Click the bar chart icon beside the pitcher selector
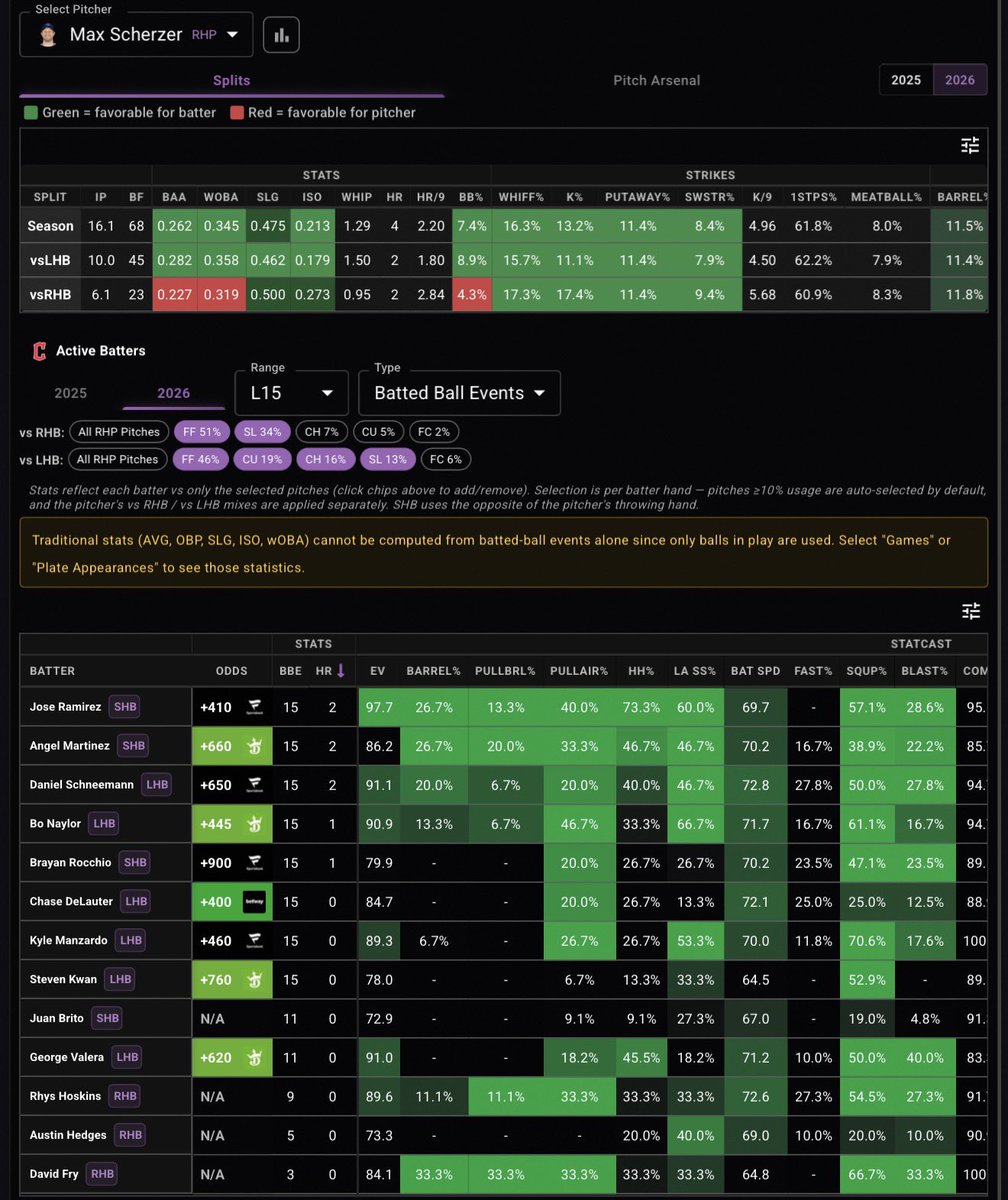 coord(281,33)
